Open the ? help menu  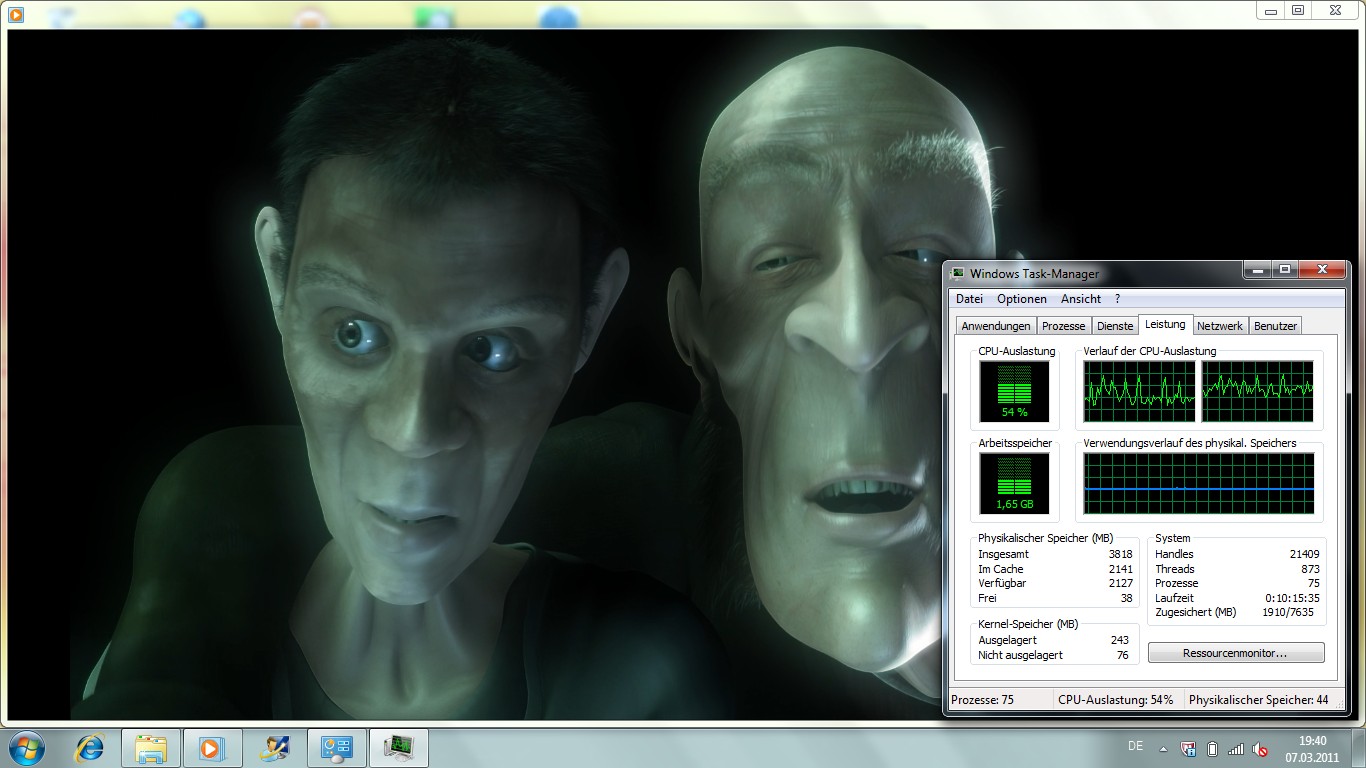click(x=1117, y=299)
